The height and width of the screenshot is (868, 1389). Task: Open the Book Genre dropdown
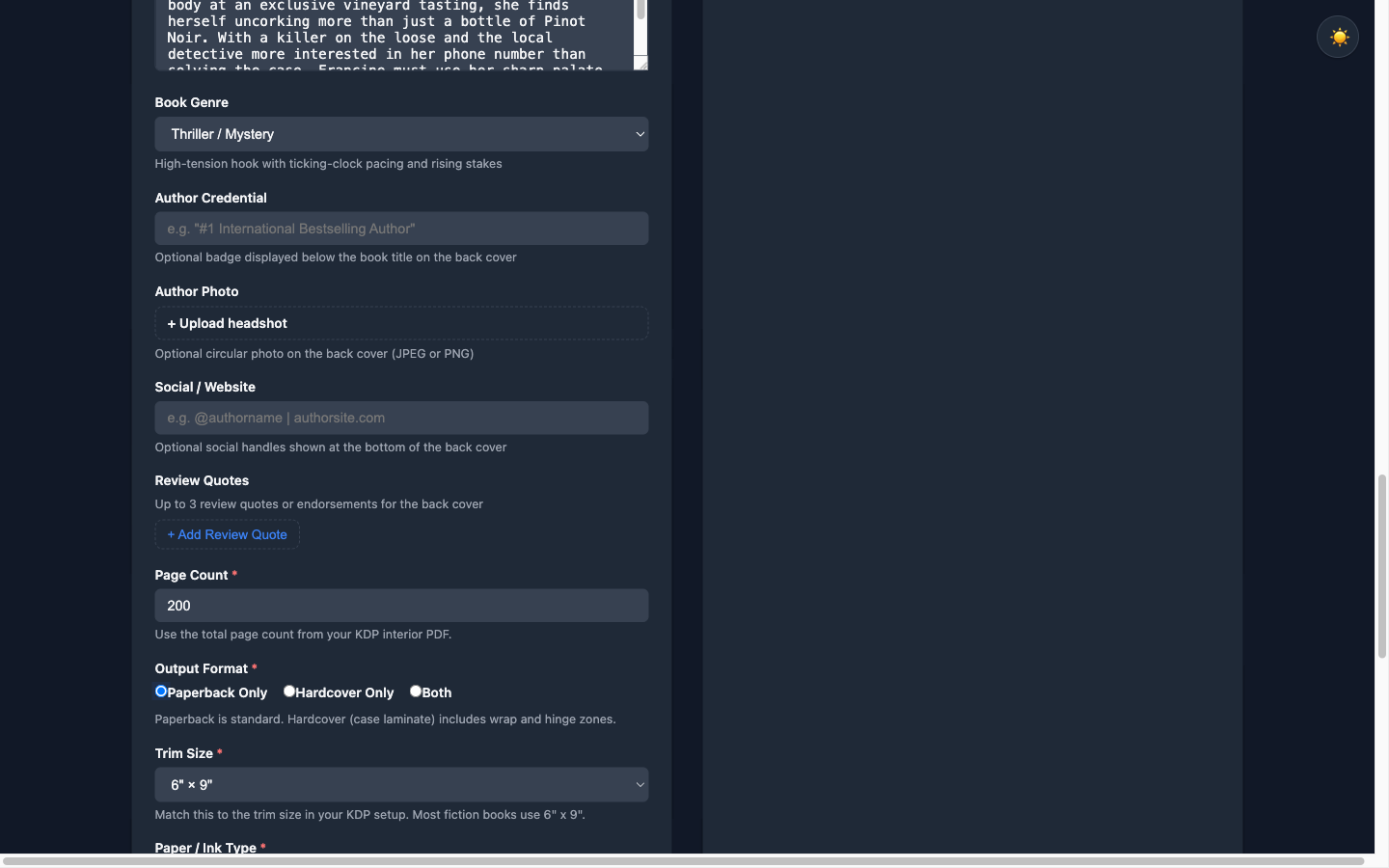[x=401, y=134]
